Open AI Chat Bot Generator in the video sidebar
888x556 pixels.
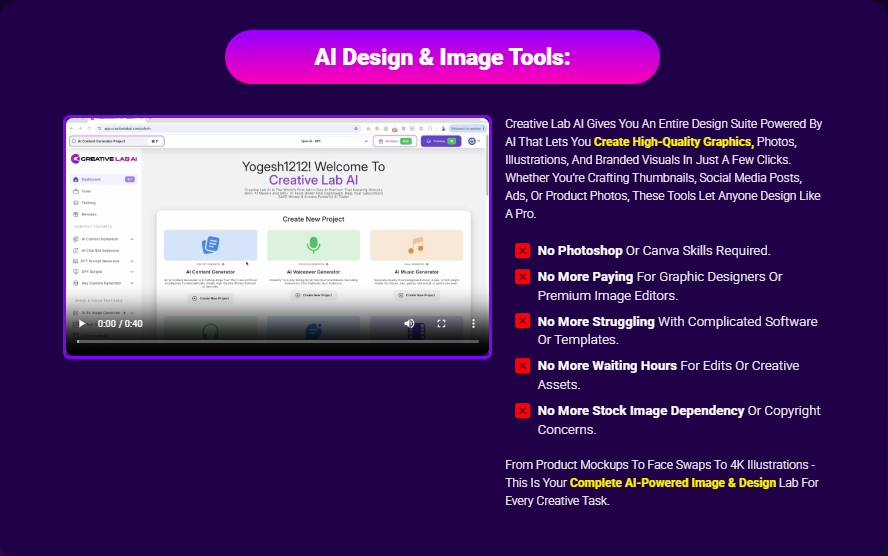coord(97,250)
